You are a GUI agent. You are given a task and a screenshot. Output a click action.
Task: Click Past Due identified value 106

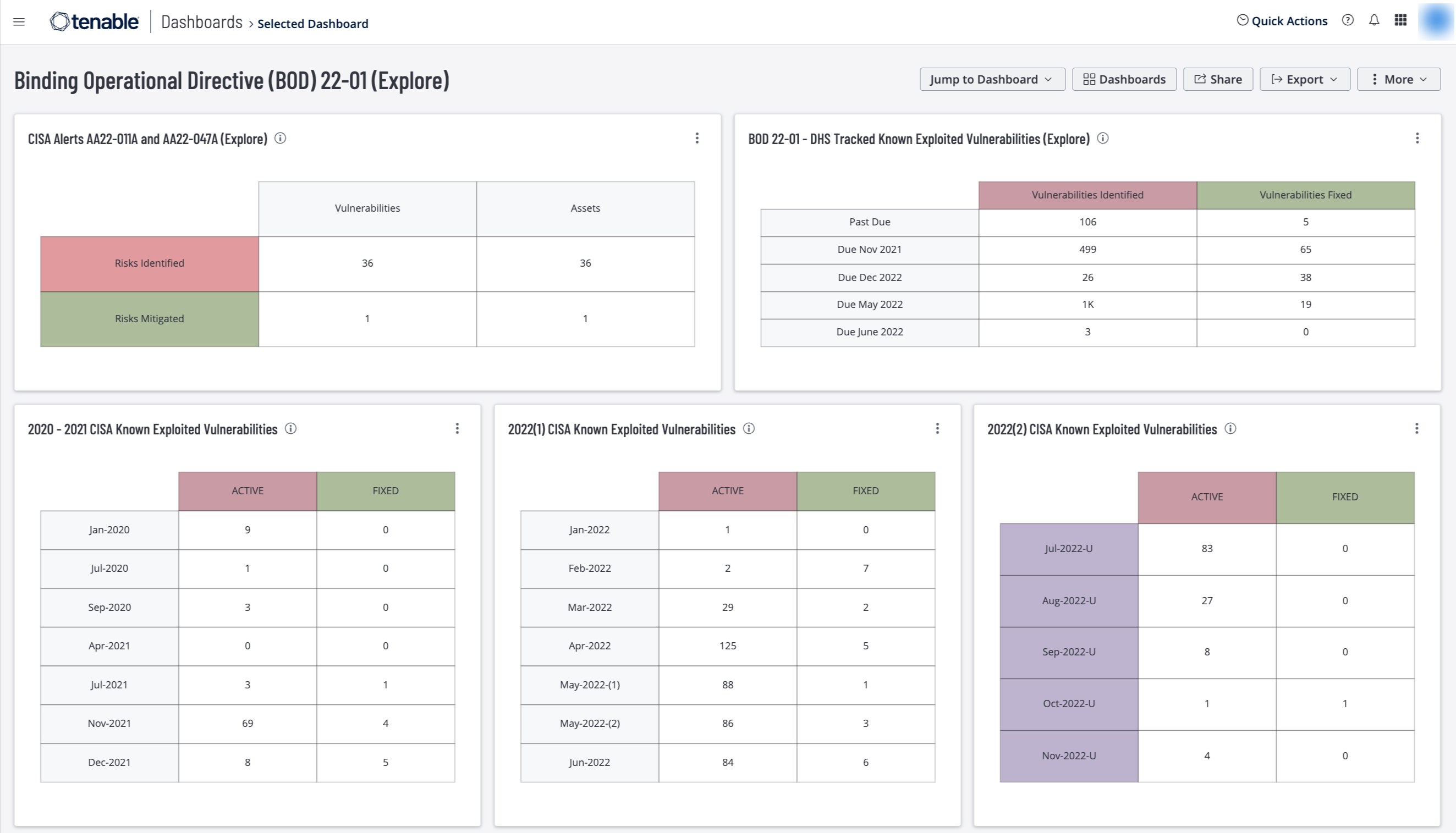pyautogui.click(x=1087, y=223)
